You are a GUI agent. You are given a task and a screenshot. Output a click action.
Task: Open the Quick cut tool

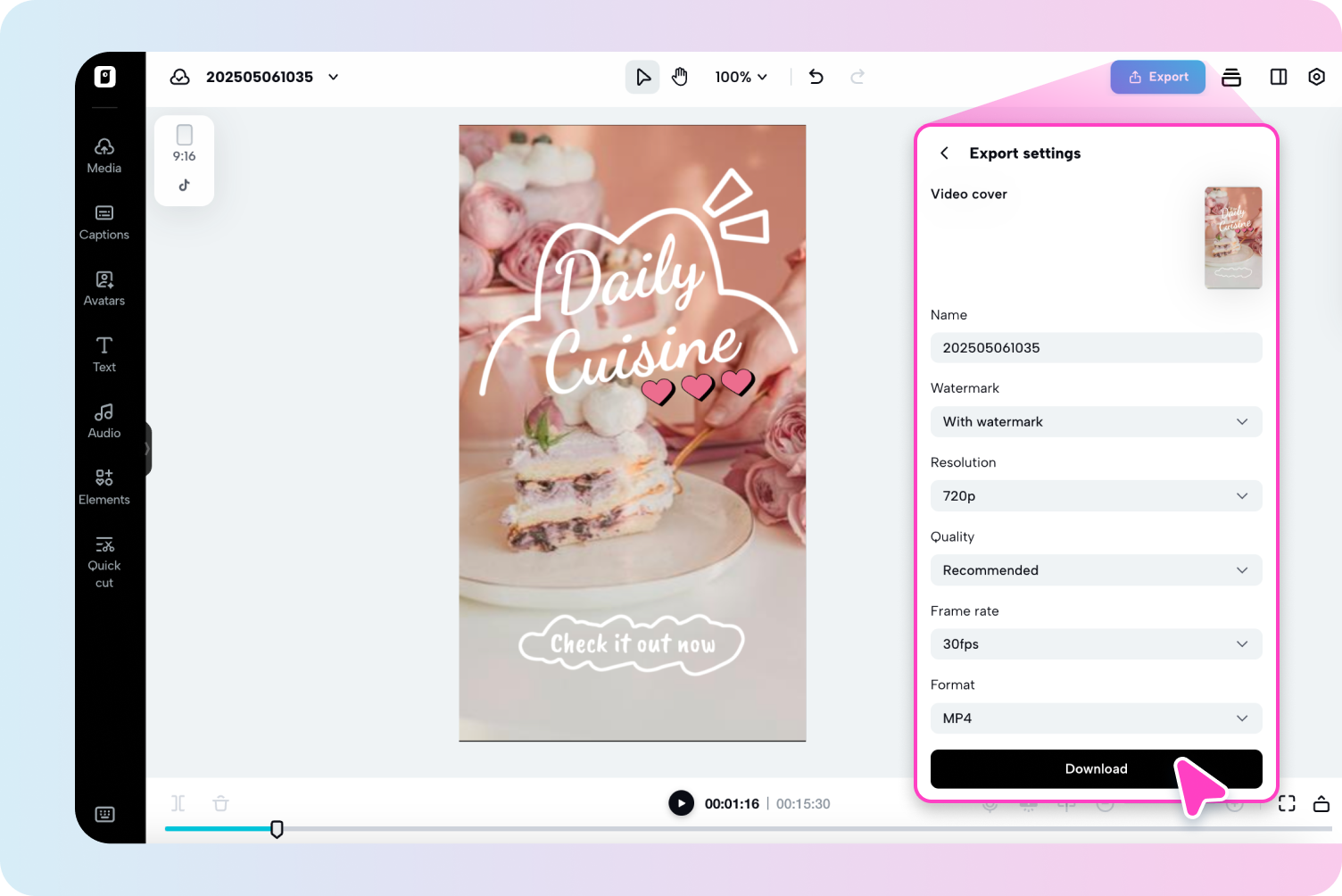pyautogui.click(x=104, y=563)
